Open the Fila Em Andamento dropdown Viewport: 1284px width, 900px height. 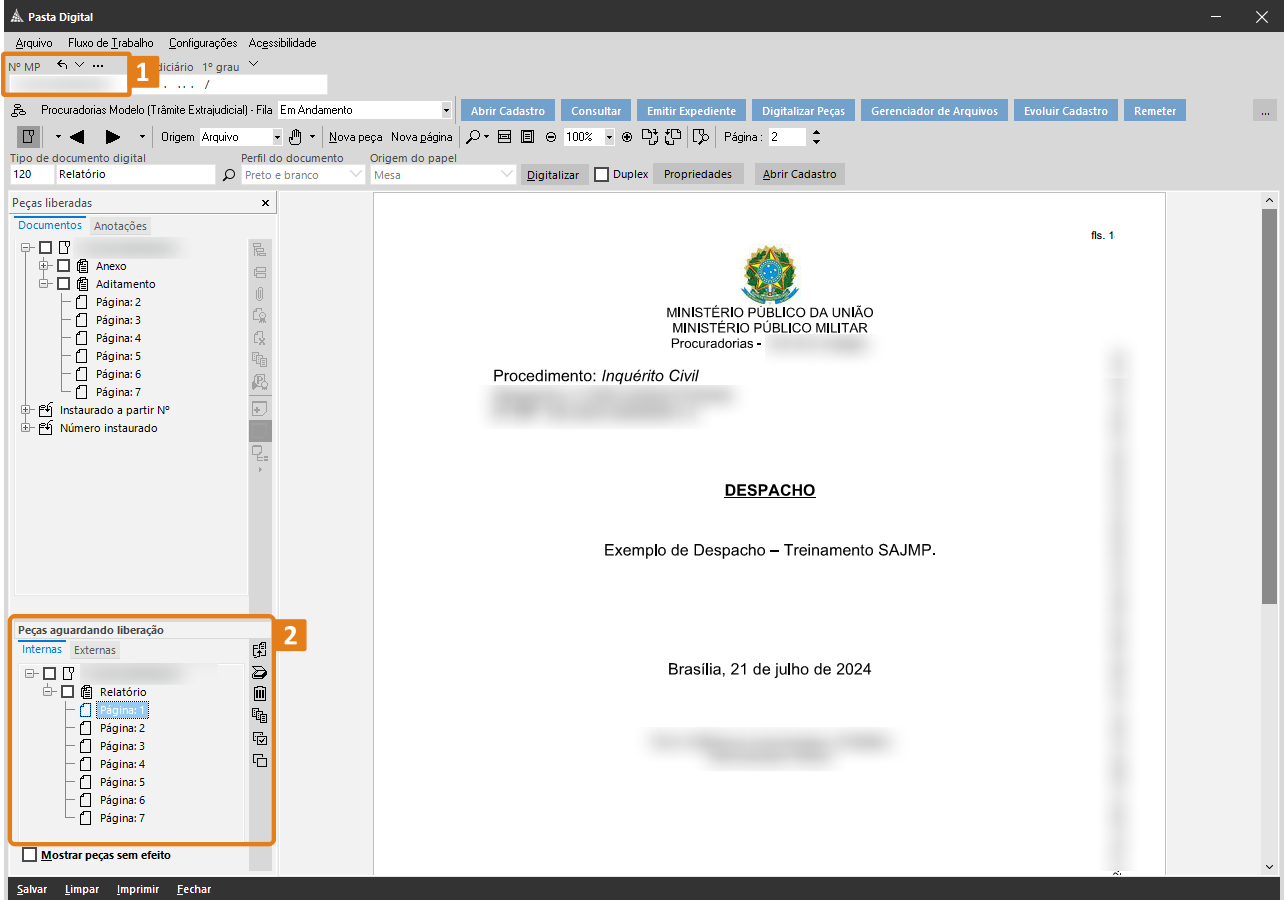[446, 110]
